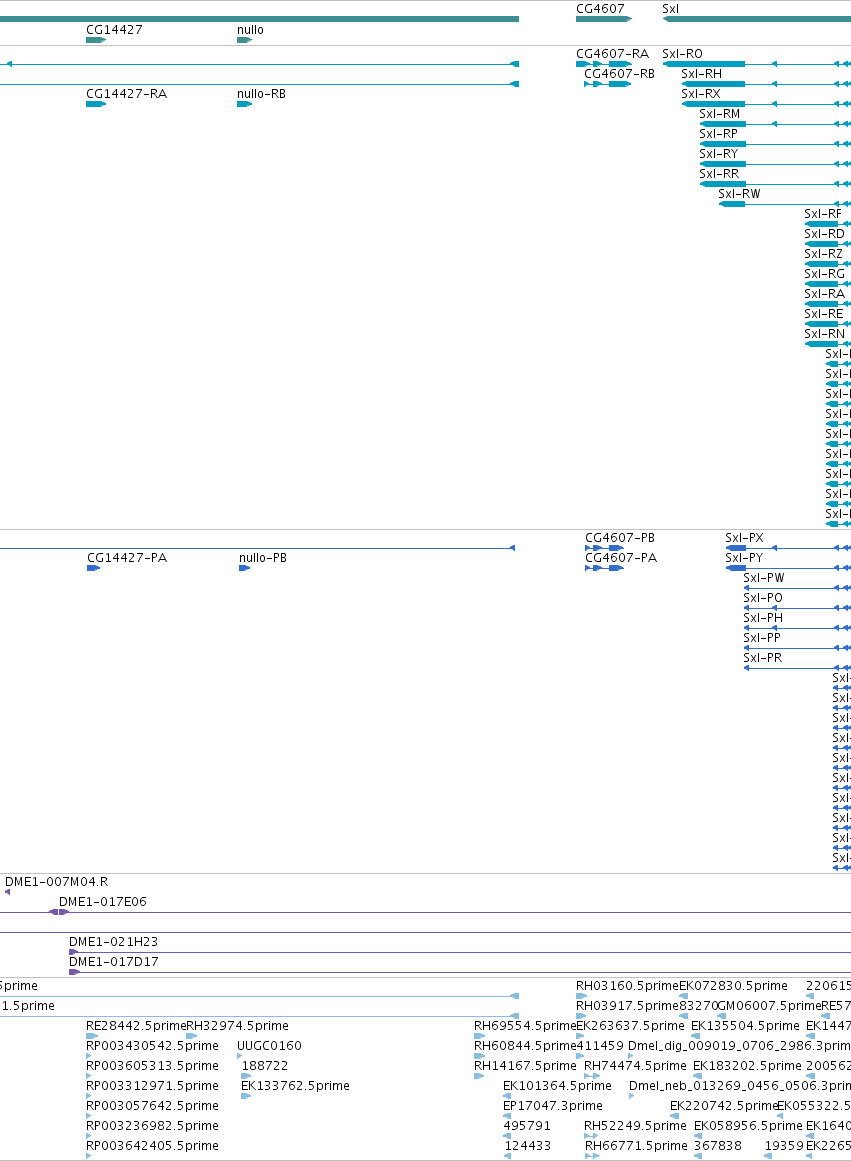Select the 124433 EST label
Image resolution: width=851 pixels, height=1161 pixels.
click(x=527, y=1146)
